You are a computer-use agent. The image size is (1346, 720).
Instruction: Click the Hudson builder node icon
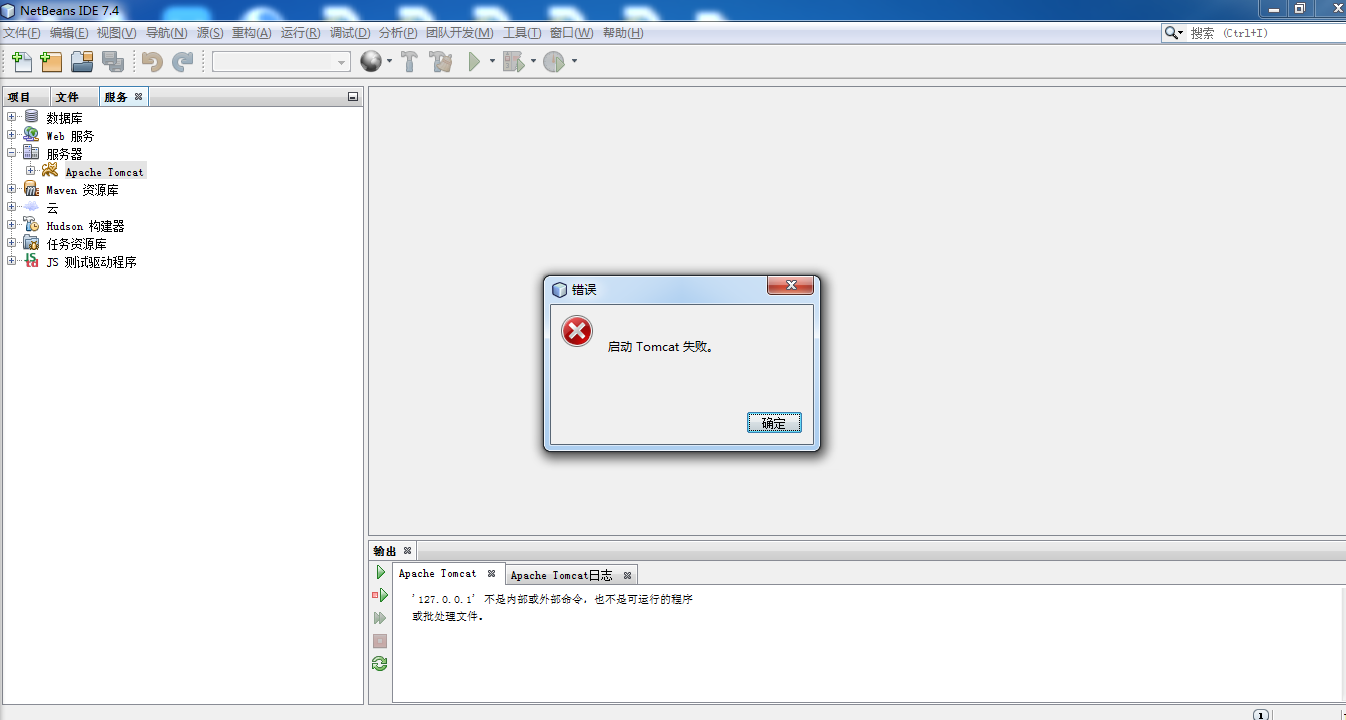(x=31, y=225)
